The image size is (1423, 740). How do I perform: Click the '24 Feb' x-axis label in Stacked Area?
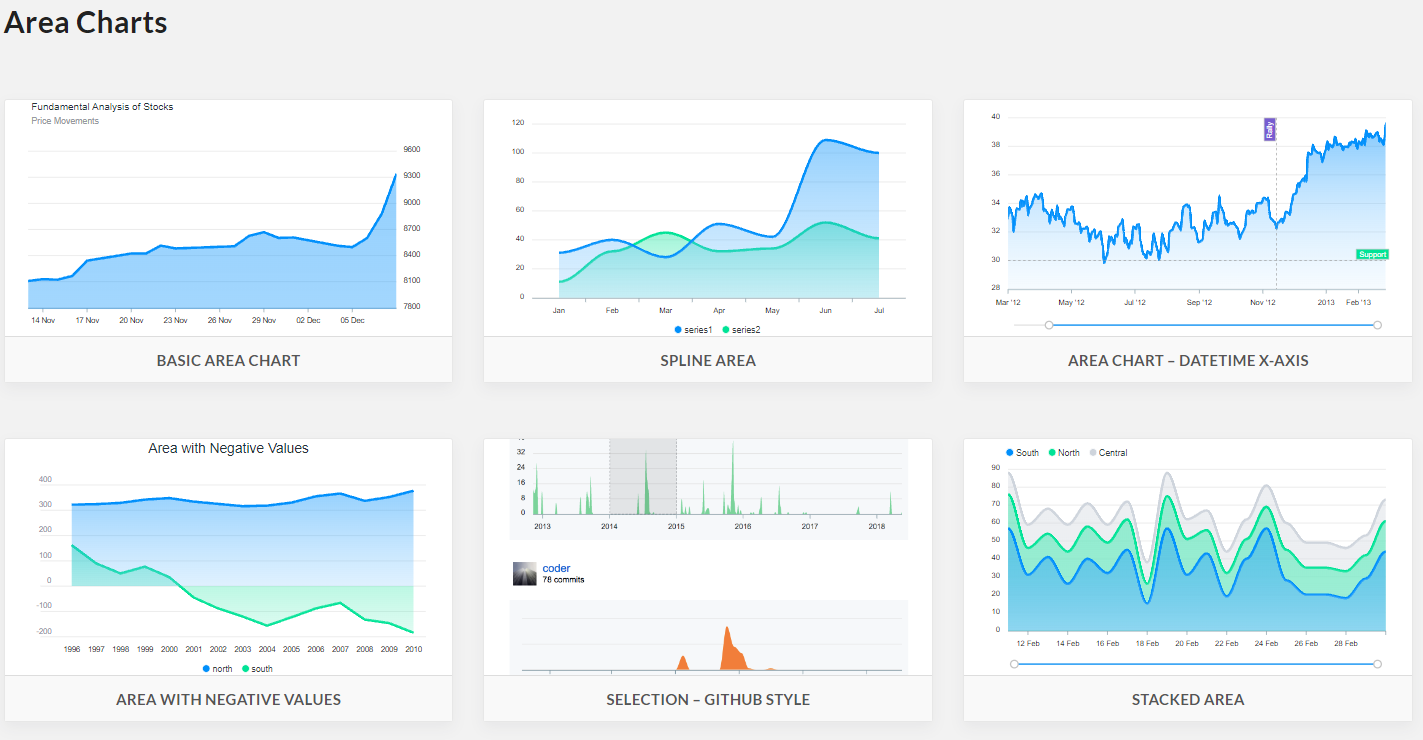1266,643
